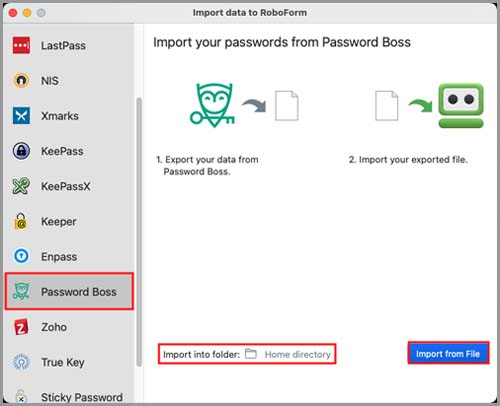Viewport: 500px width, 406px height.
Task: Open the Sticky Password entry
Action: (69, 397)
